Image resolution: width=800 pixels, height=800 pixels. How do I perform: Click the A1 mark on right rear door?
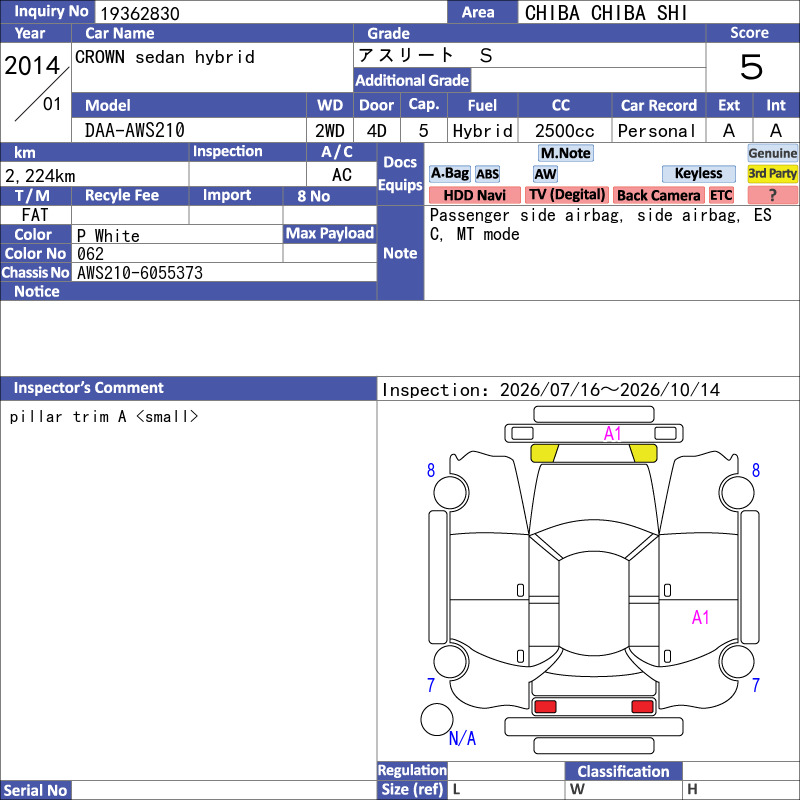click(x=701, y=617)
